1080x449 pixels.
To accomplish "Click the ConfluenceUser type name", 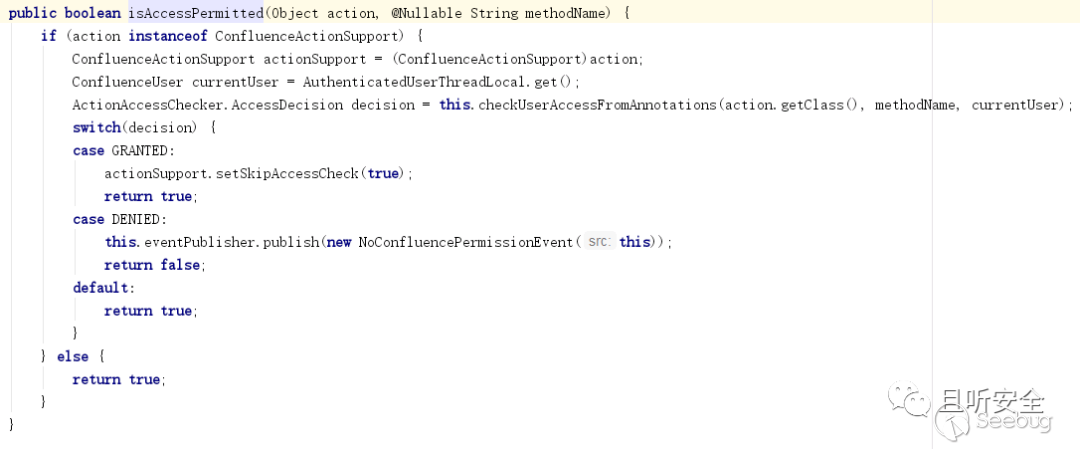I will point(127,82).
